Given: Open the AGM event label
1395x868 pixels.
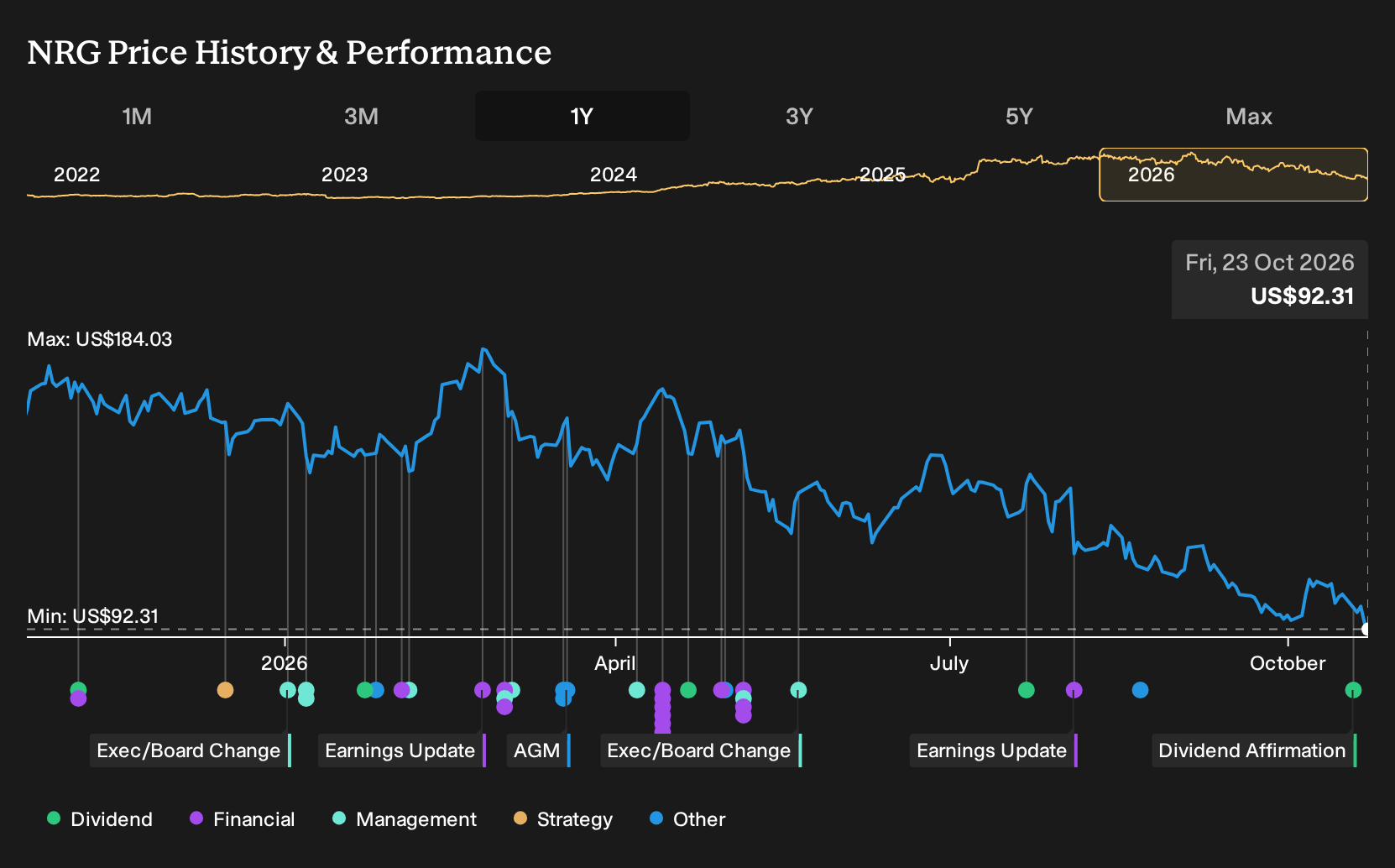Looking at the screenshot, I should 539,750.
